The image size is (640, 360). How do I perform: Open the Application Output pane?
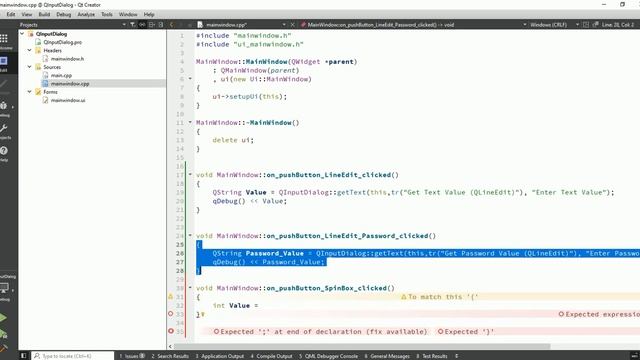click(219, 356)
